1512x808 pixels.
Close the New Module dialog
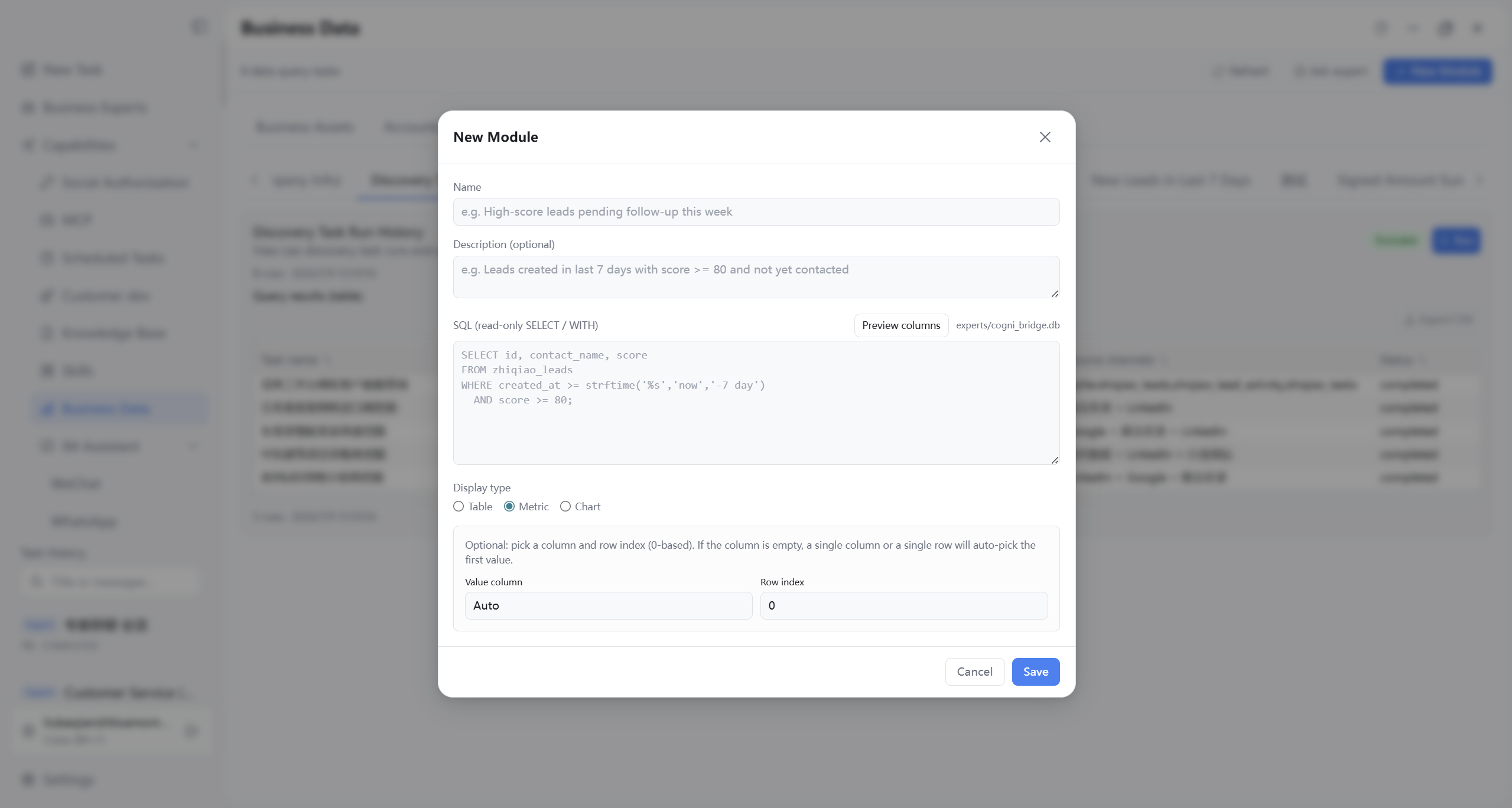point(1045,137)
